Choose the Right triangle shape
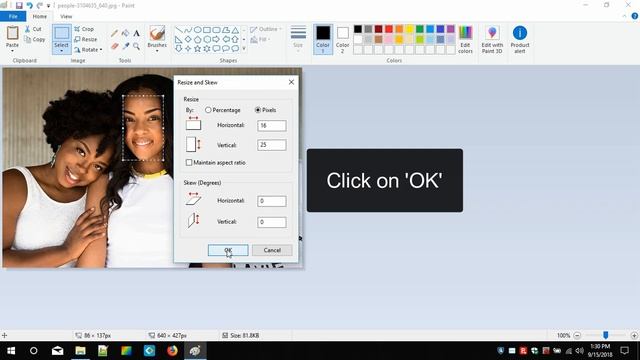Viewport: 640px width, 360px height. (179, 40)
